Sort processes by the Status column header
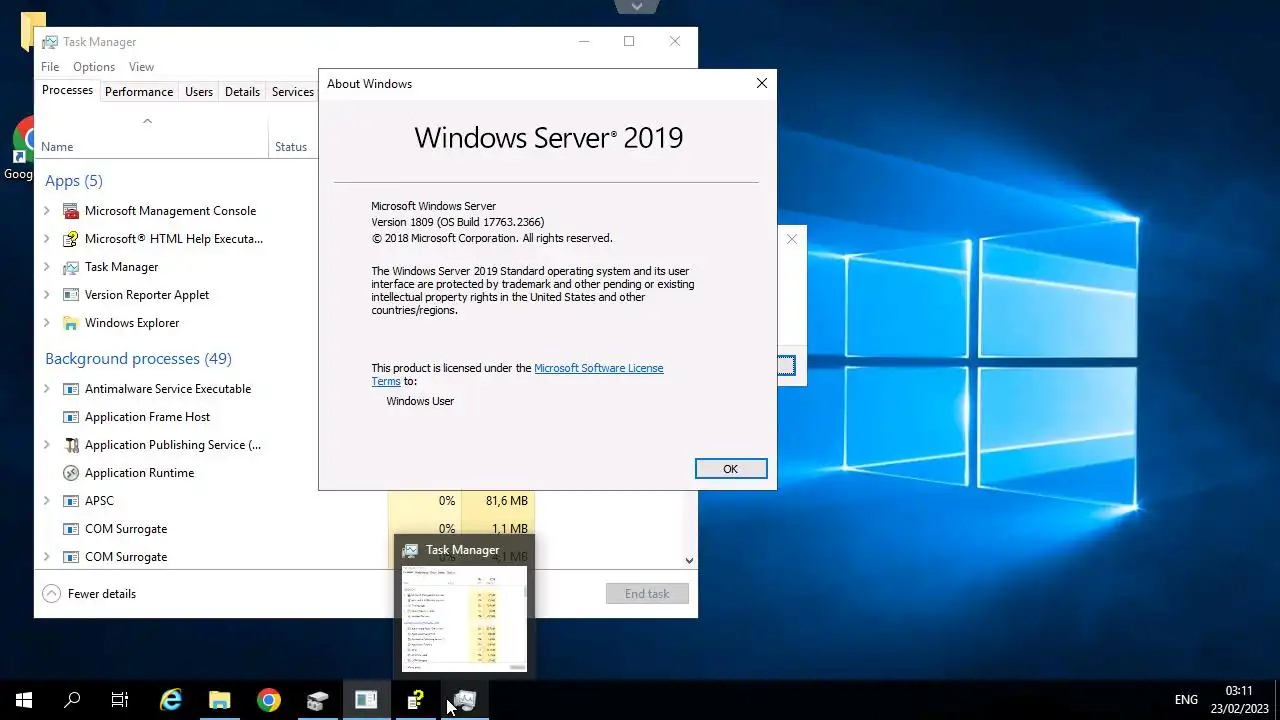1280x720 pixels. (x=291, y=147)
